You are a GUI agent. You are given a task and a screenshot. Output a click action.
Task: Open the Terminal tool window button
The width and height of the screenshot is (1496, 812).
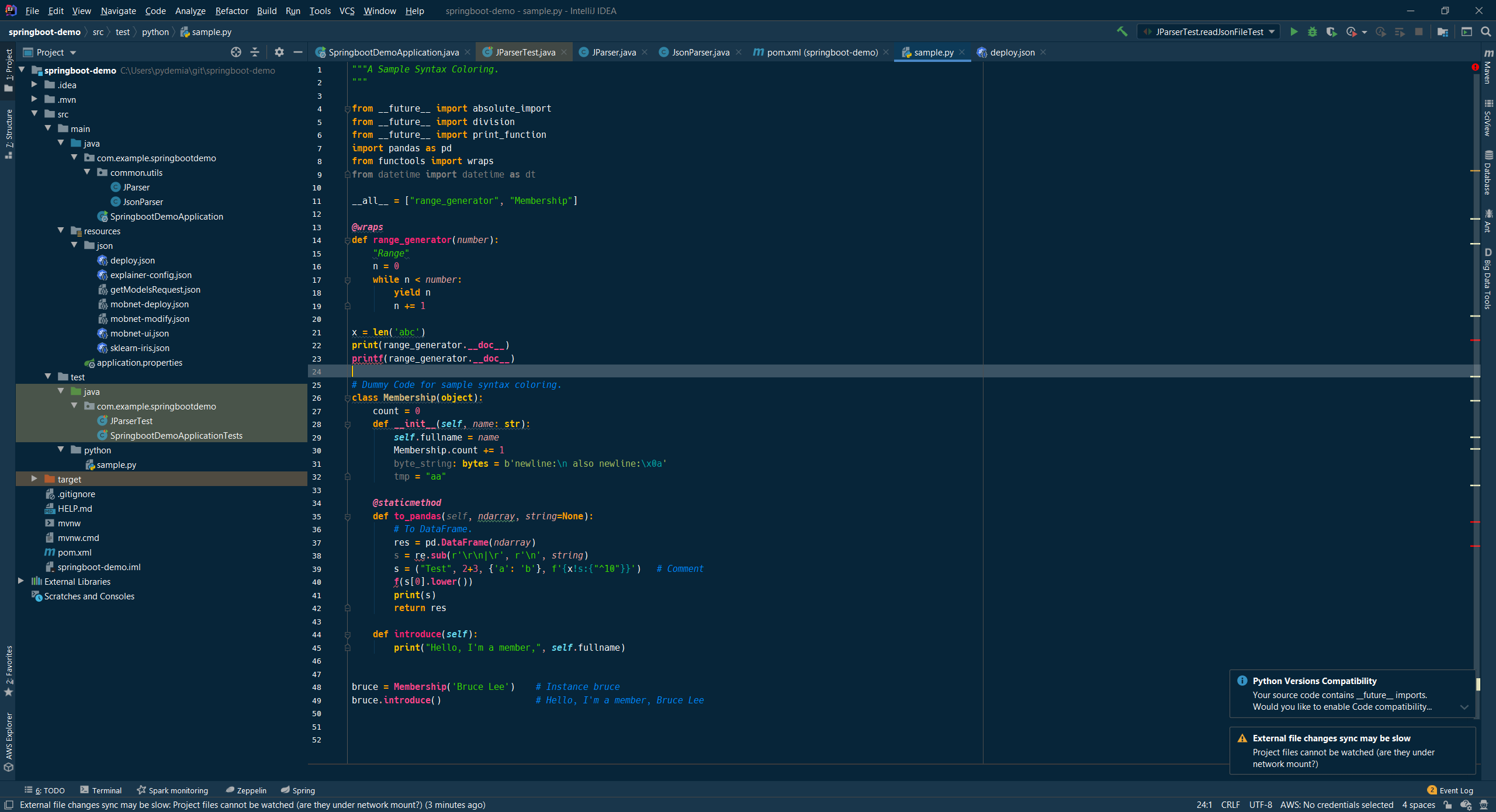pos(101,790)
